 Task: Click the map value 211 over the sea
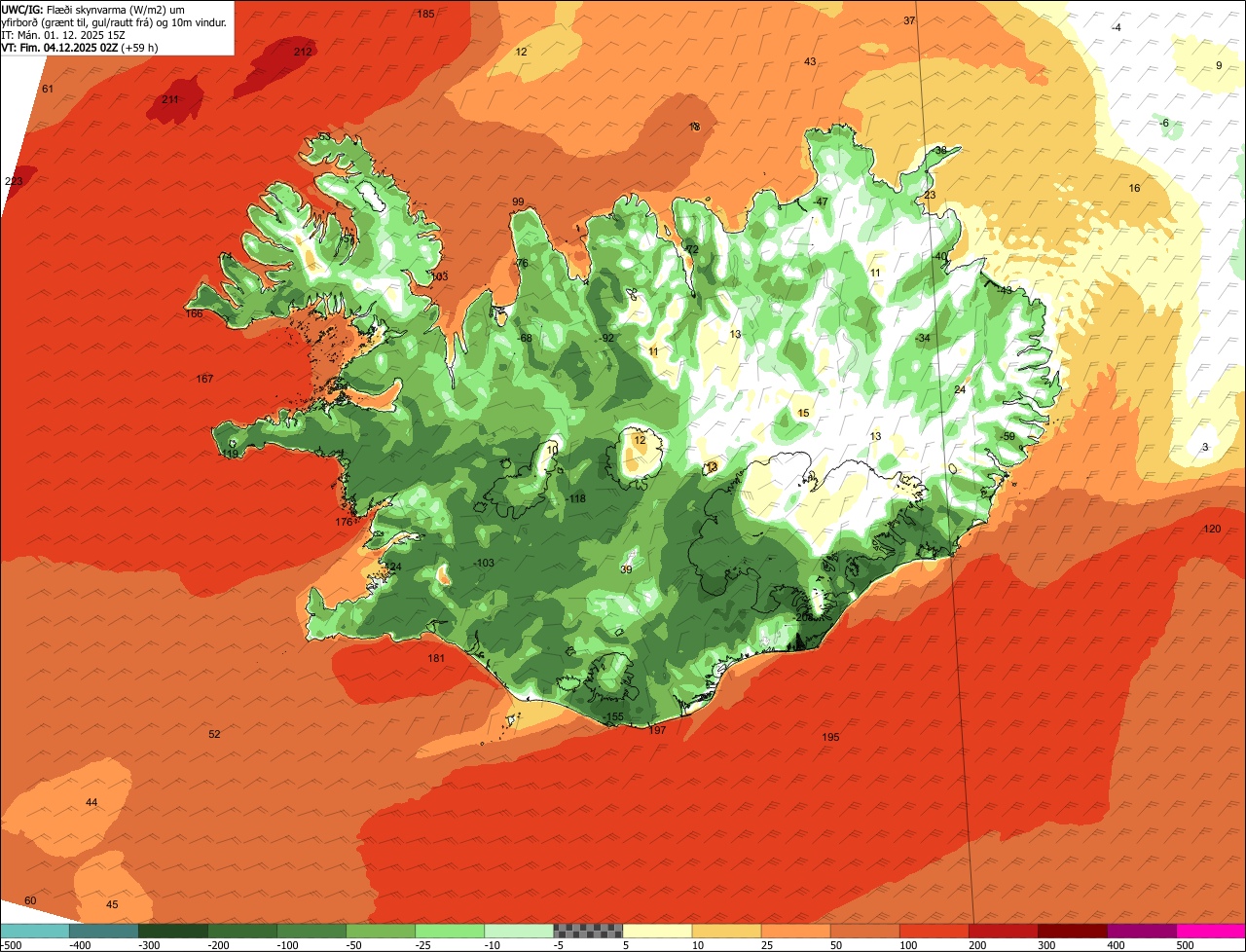click(x=170, y=100)
